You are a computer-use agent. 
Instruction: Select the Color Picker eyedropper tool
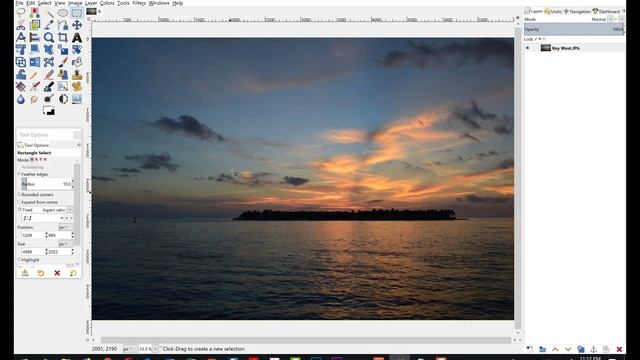[49, 25]
